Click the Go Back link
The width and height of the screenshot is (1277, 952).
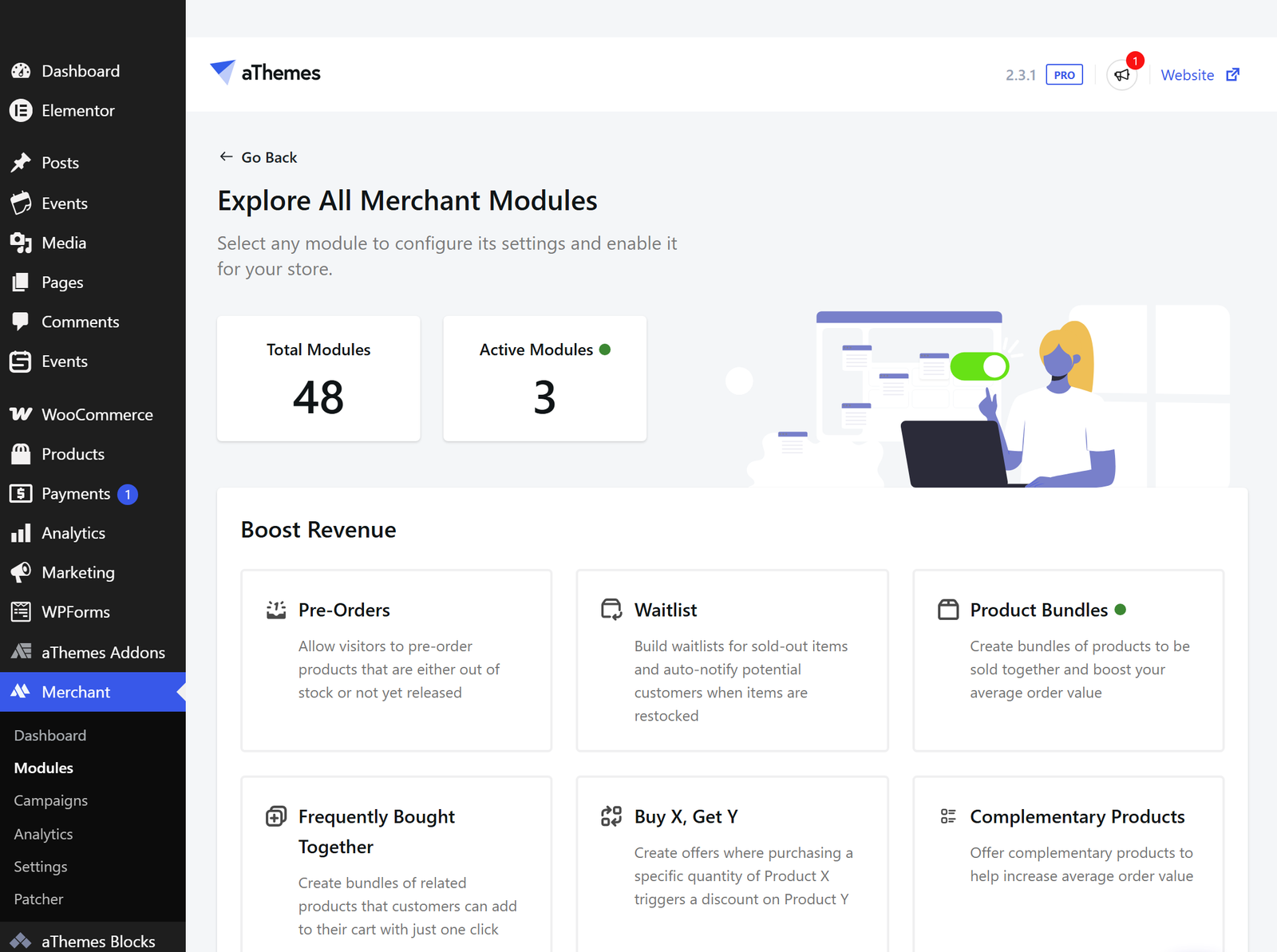pyautogui.click(x=258, y=157)
